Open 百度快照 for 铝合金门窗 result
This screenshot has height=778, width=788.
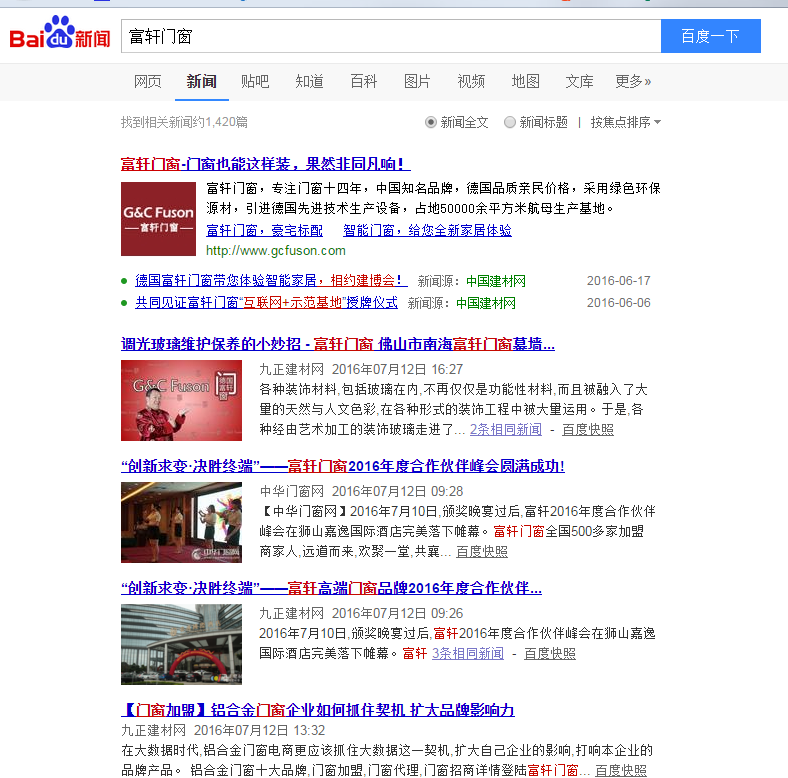(621, 770)
